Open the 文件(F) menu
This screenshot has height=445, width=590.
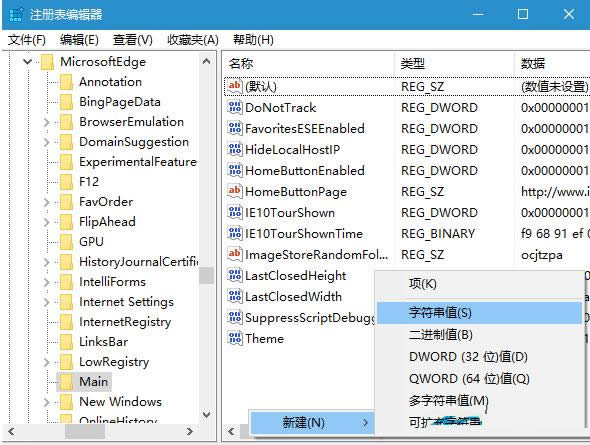point(27,39)
